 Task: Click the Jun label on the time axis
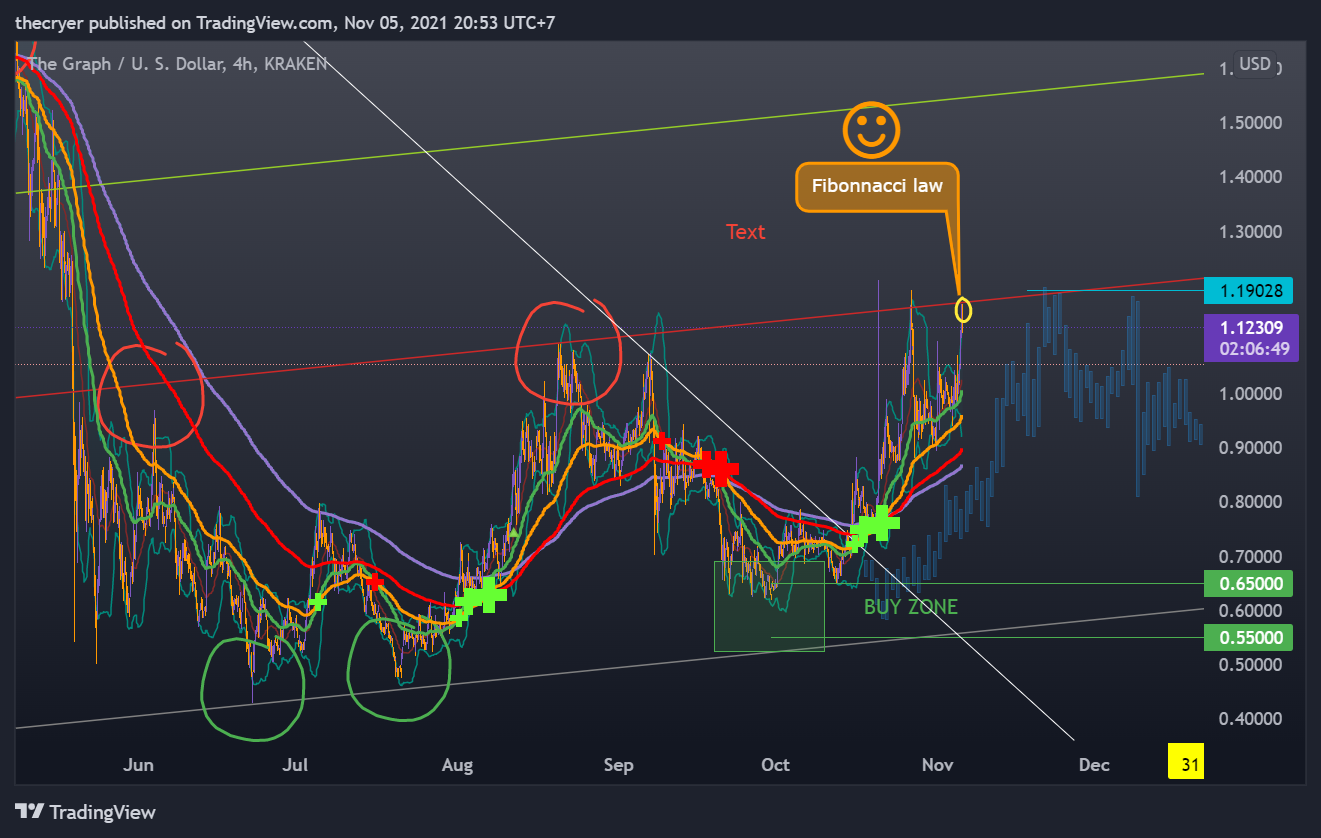pyautogui.click(x=138, y=765)
